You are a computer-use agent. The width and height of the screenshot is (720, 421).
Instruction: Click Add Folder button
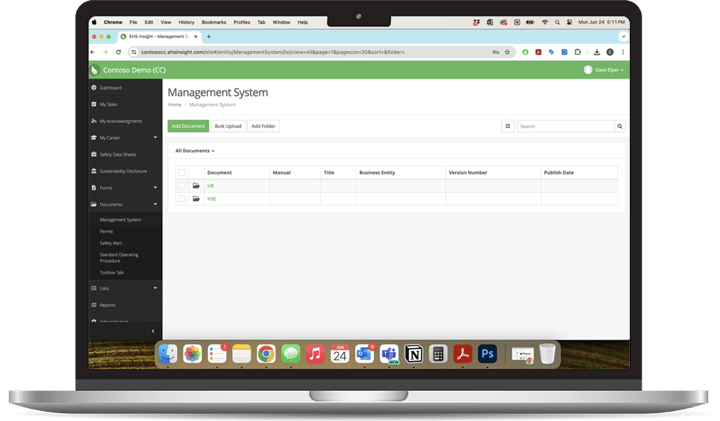tap(263, 126)
